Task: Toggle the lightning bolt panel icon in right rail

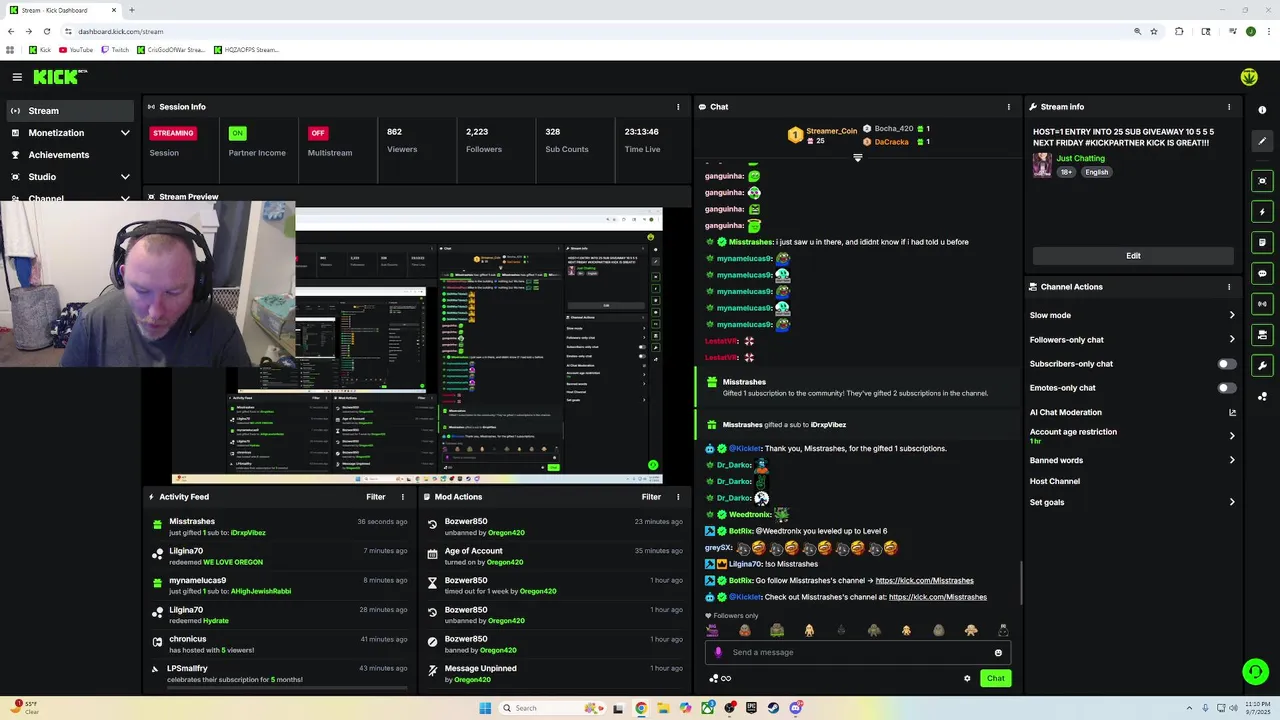Action: click(1262, 212)
